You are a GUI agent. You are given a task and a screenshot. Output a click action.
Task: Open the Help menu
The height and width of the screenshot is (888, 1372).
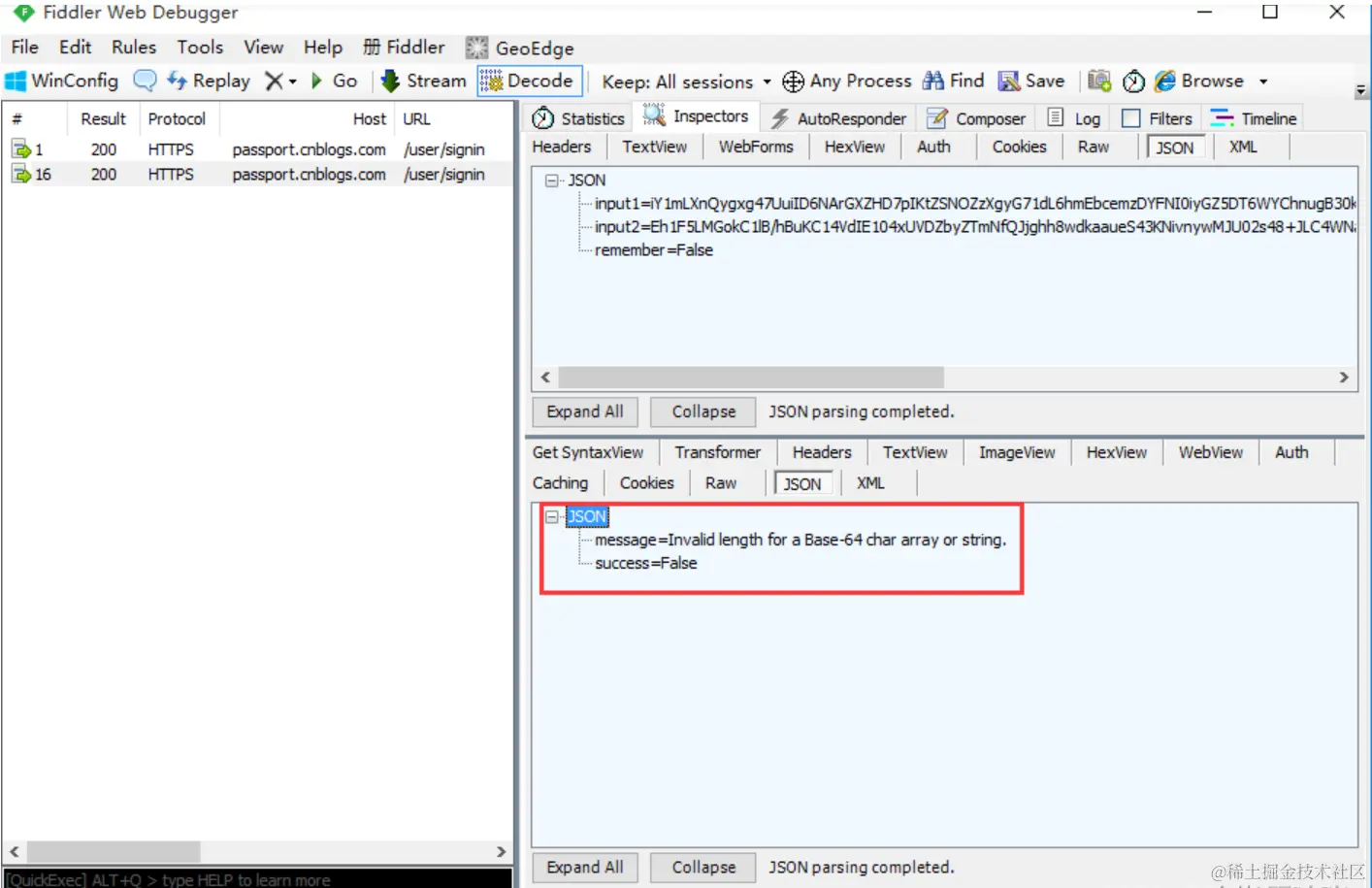323,47
